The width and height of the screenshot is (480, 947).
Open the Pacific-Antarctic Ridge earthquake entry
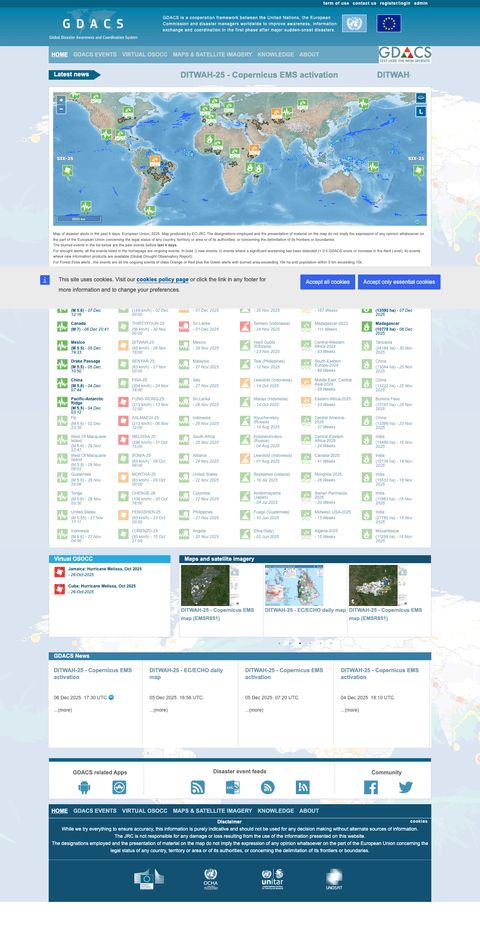pos(86,402)
